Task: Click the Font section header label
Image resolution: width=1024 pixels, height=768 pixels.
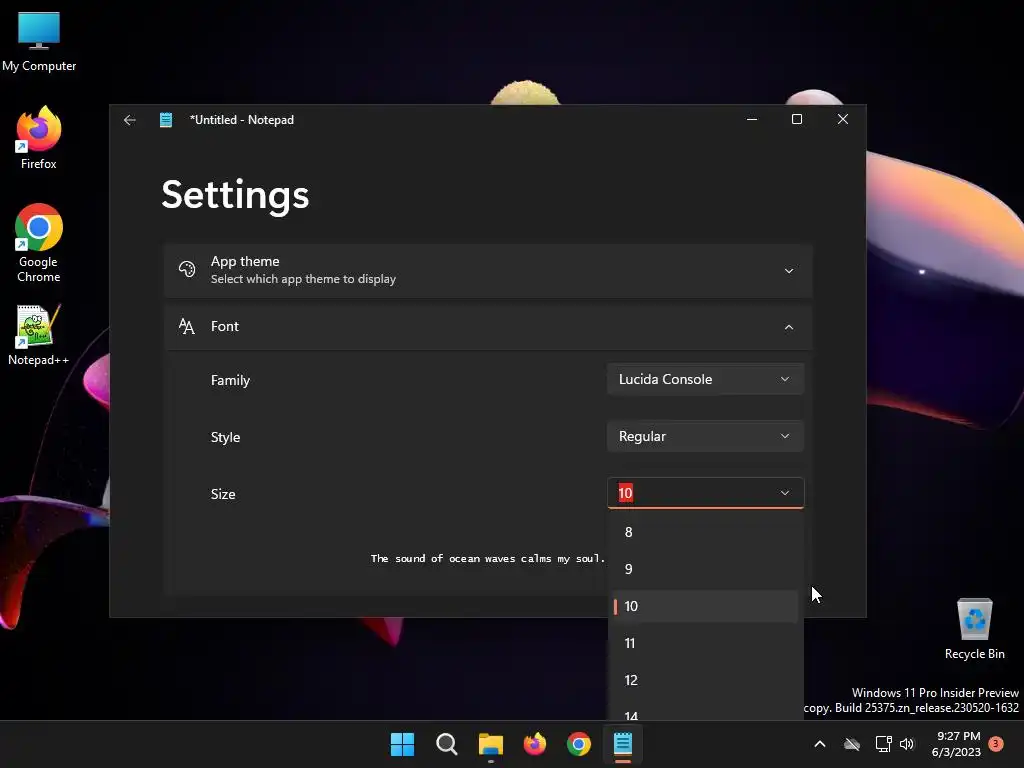Action: (x=225, y=327)
